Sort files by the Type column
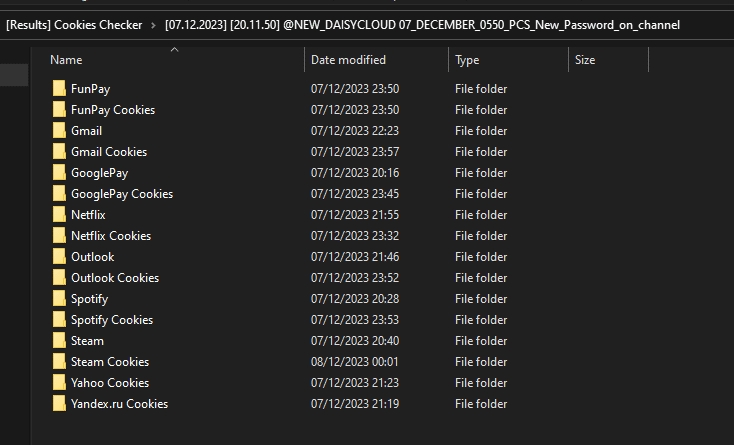The image size is (734, 445). pos(467,60)
